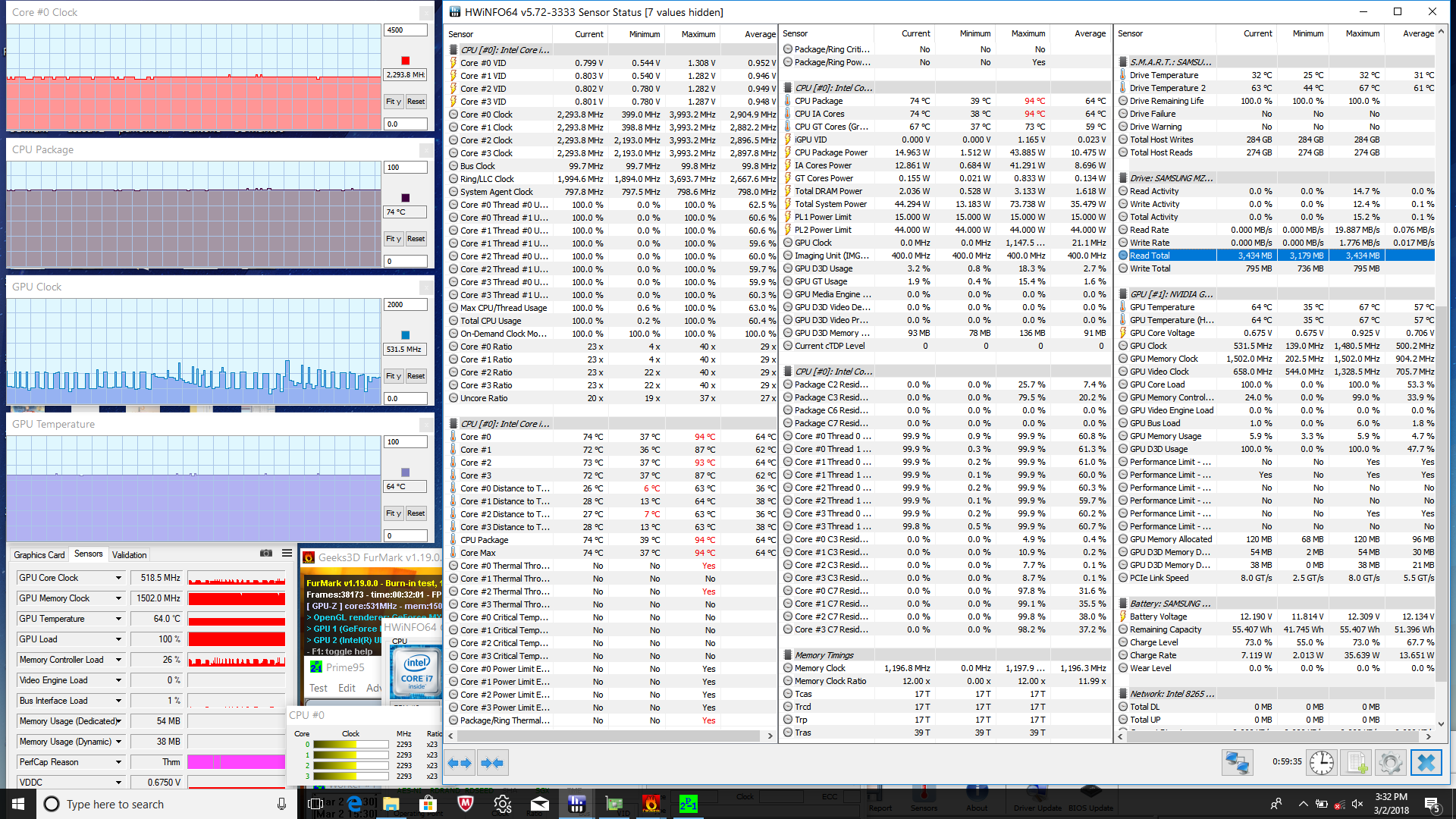Switch to Prime95 taskbar icon
This screenshot has height=819, width=1456.
click(689, 804)
